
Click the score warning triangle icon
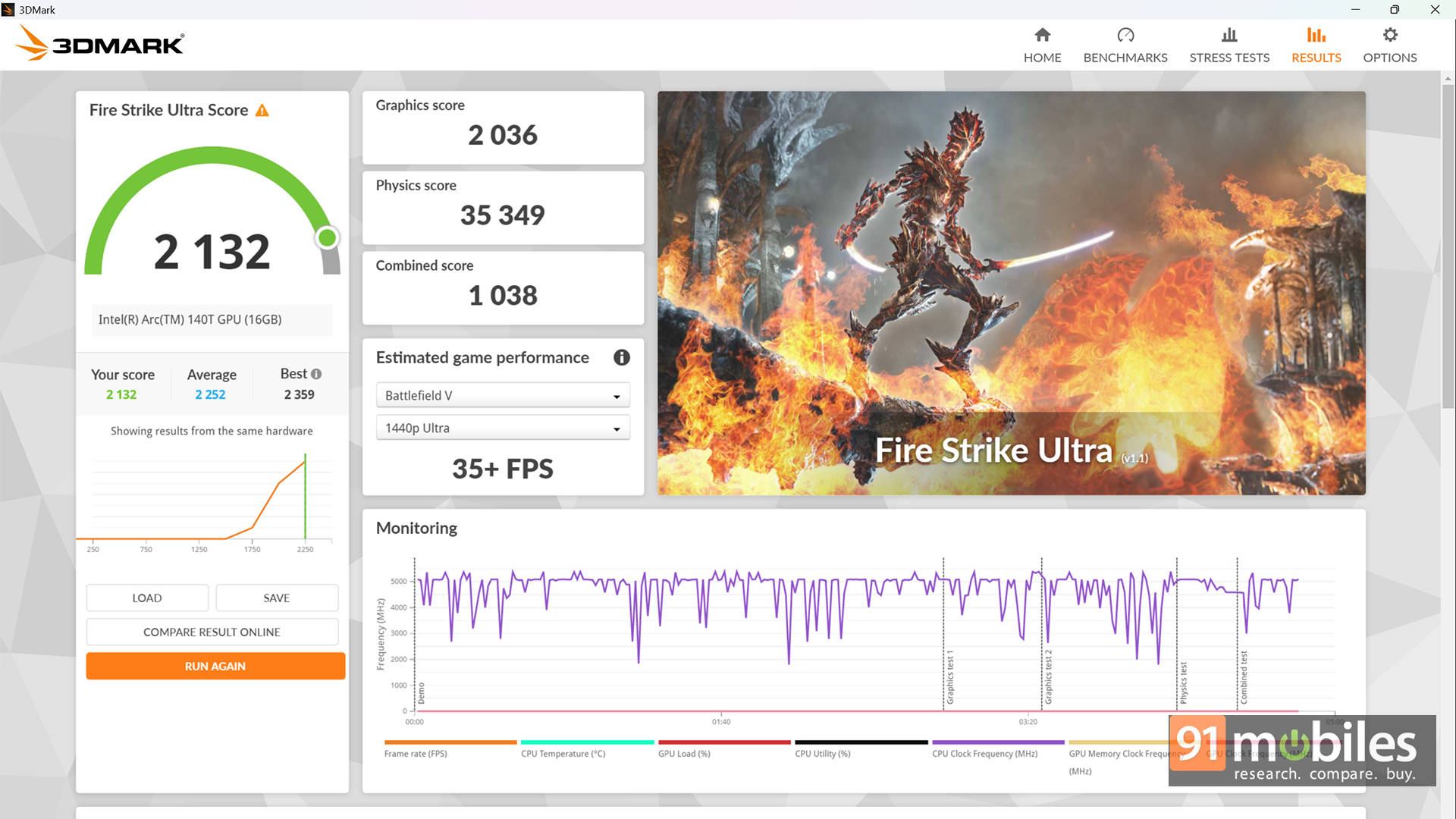point(262,111)
